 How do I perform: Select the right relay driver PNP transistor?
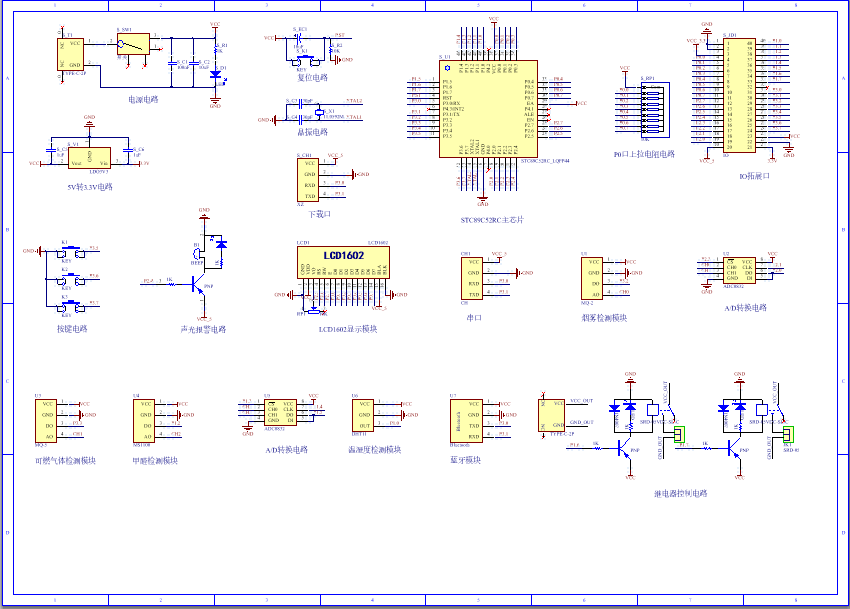(733, 448)
